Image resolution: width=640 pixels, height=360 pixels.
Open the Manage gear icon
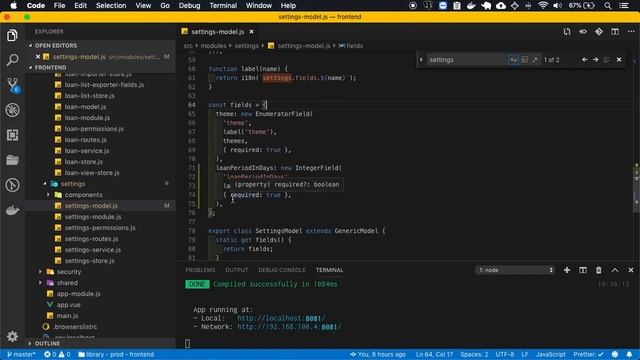click(x=12, y=336)
